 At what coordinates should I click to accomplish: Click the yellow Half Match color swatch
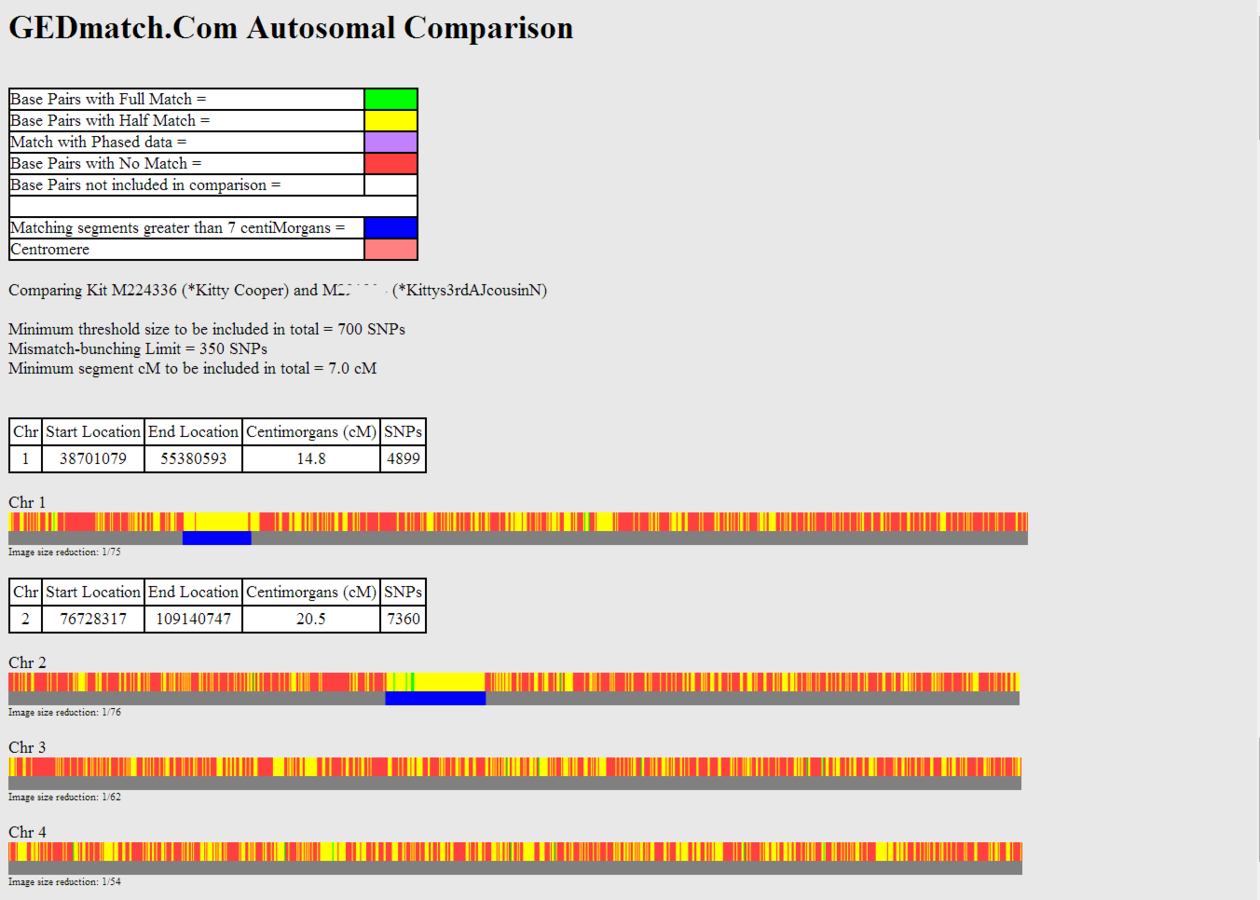pos(391,121)
